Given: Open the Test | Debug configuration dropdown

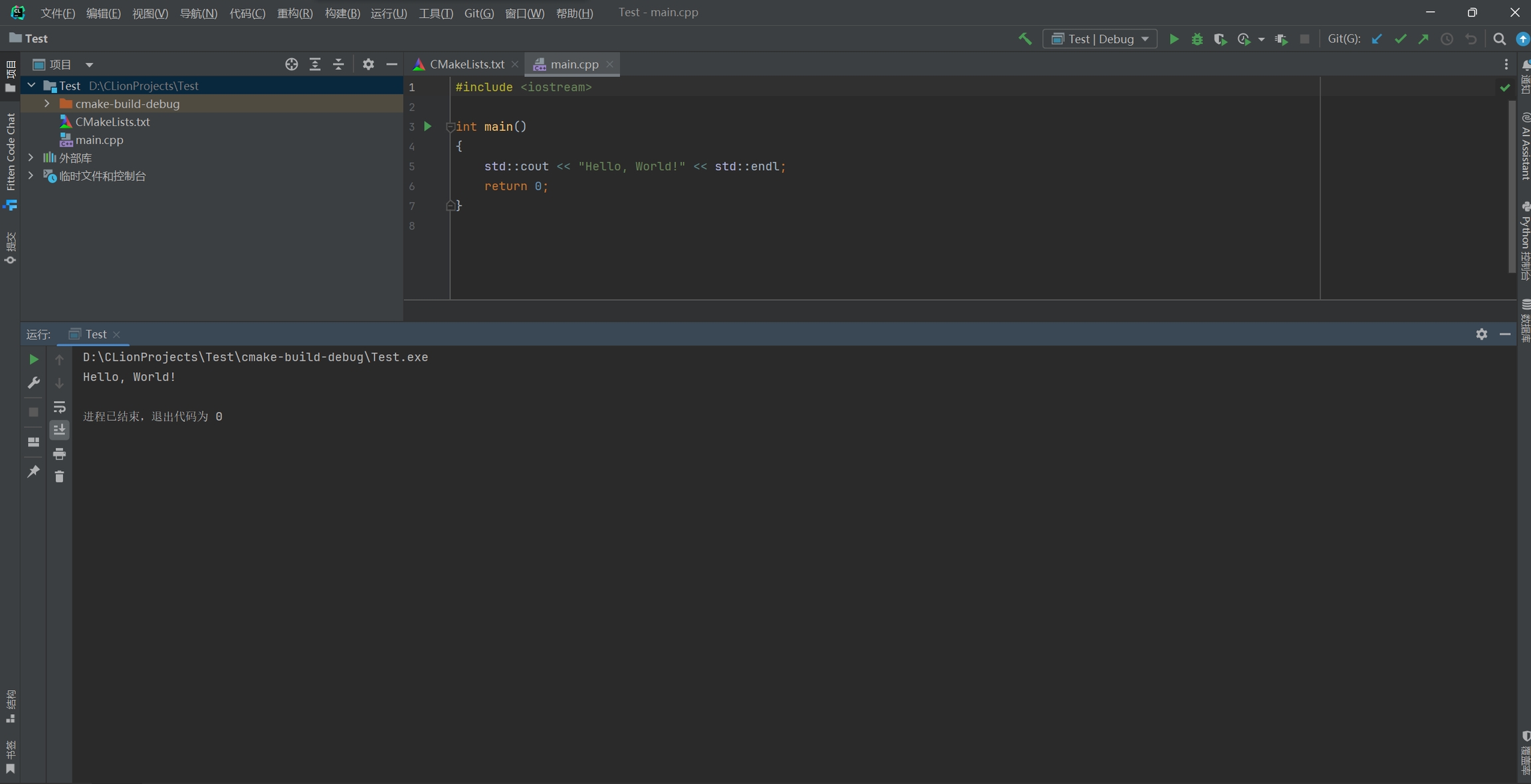Looking at the screenshot, I should point(1100,39).
